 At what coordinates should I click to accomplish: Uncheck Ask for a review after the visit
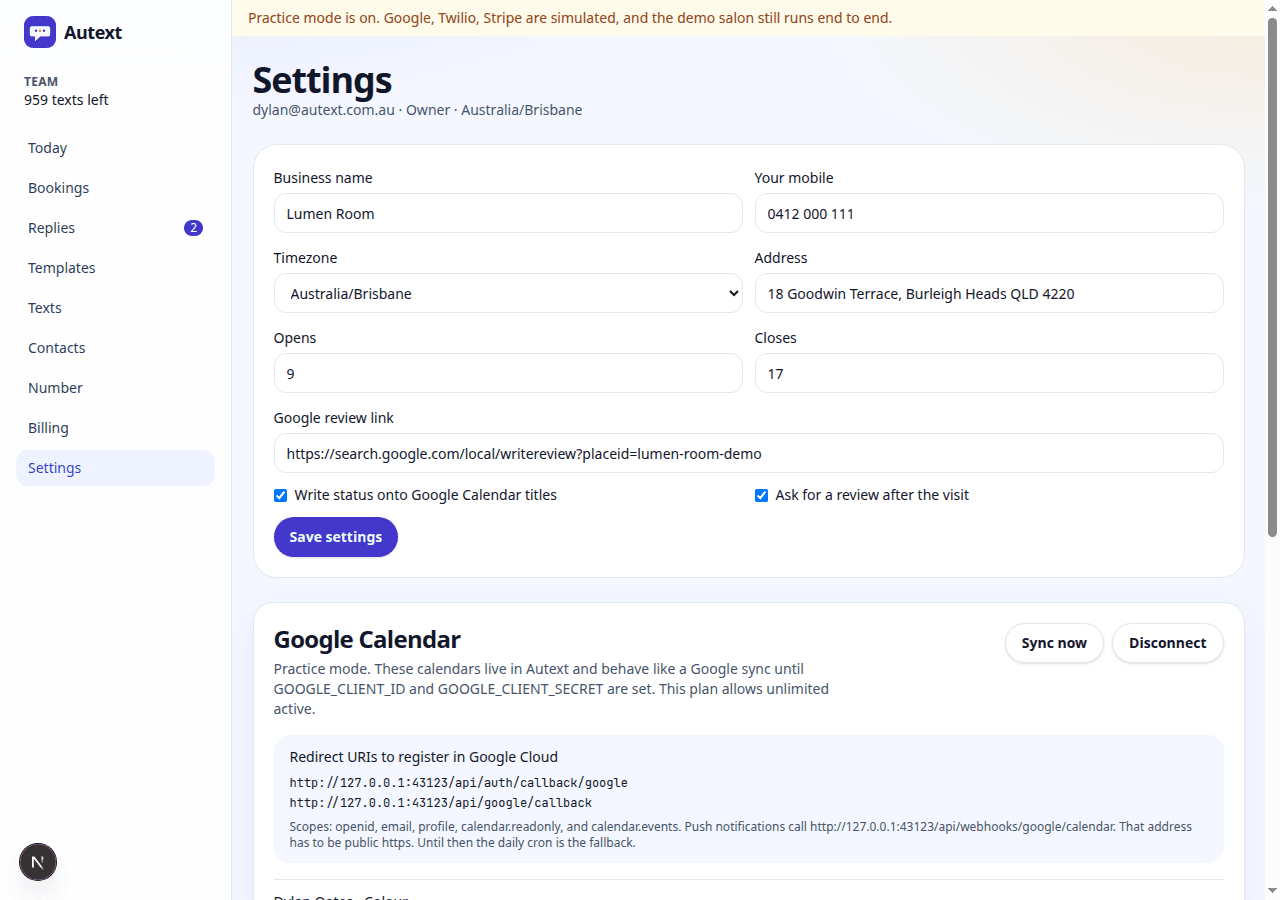[x=762, y=495]
